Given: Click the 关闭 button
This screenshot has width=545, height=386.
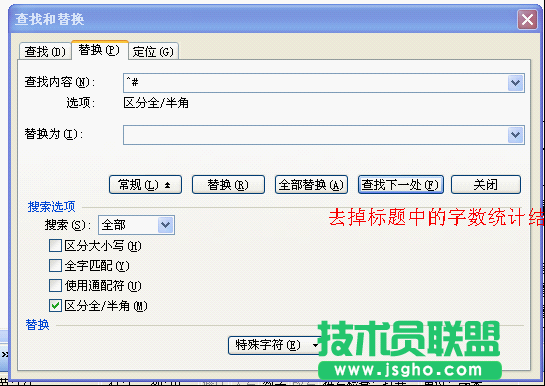Looking at the screenshot, I should pyautogui.click(x=486, y=184).
